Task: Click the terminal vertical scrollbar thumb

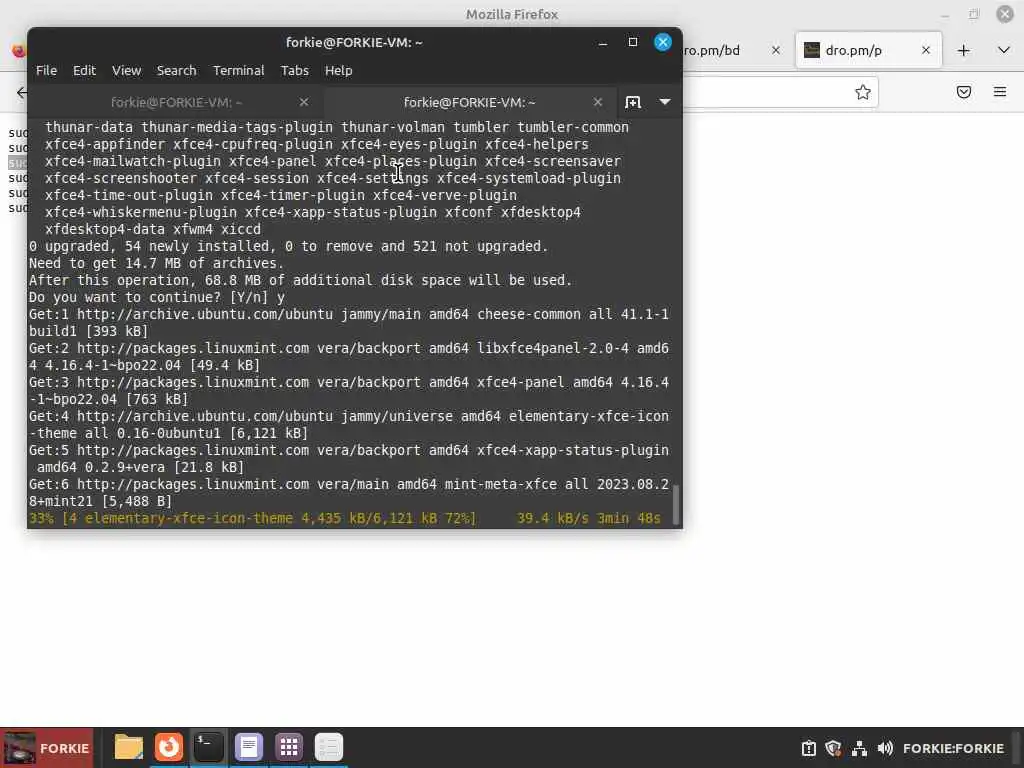Action: pyautogui.click(x=676, y=504)
